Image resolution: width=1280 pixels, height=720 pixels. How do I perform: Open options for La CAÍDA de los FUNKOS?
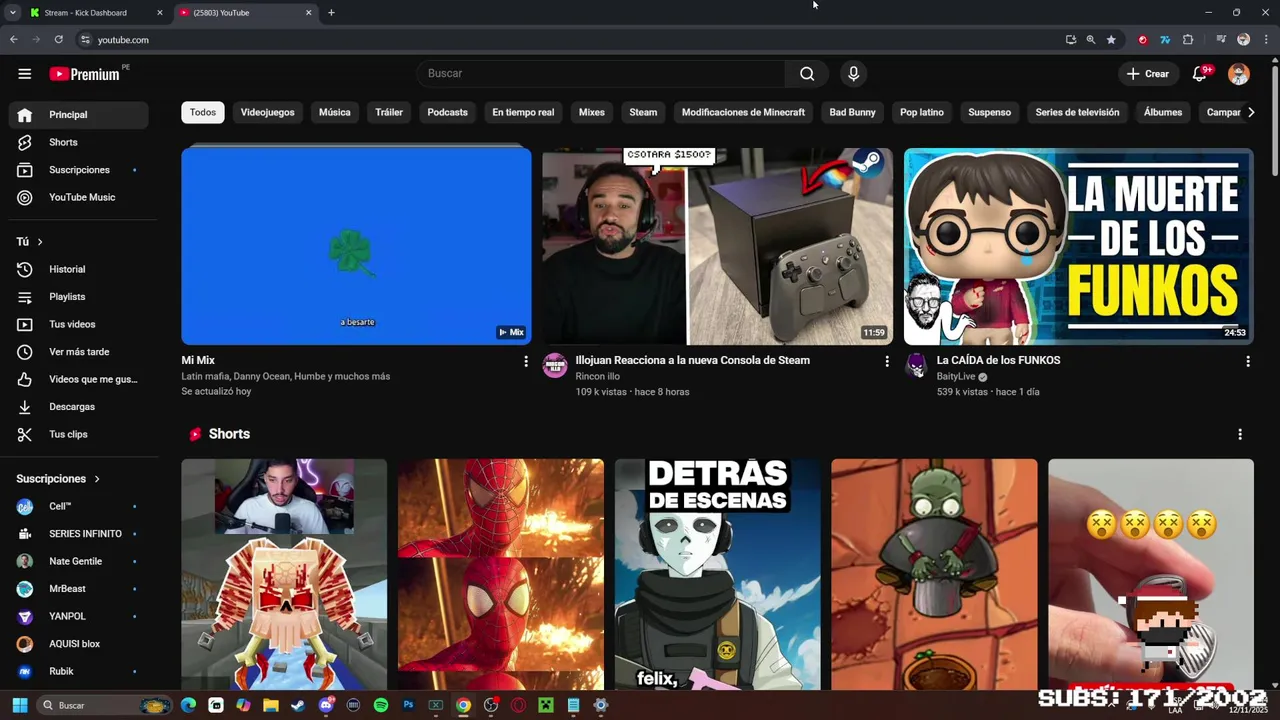click(x=1247, y=361)
